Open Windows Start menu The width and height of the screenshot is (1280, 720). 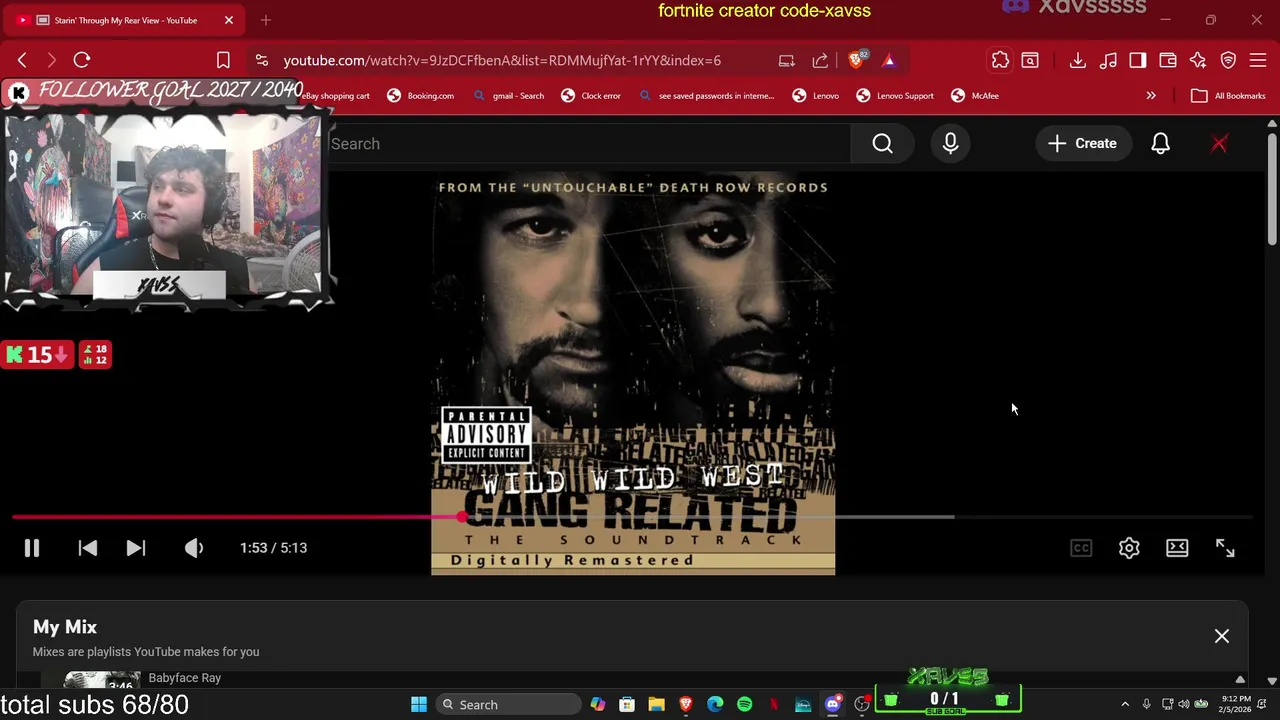[x=419, y=705]
